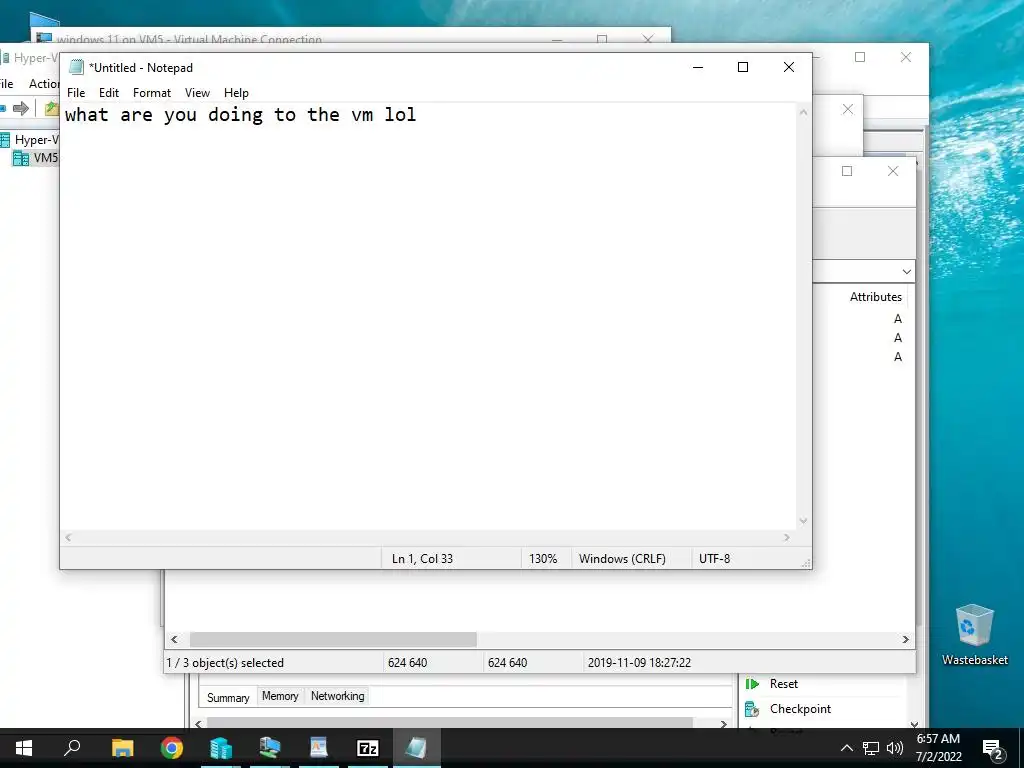The height and width of the screenshot is (768, 1024).
Task: Click the Virtual Machine Connection taskbar icon
Action: pyautogui.click(x=270, y=748)
